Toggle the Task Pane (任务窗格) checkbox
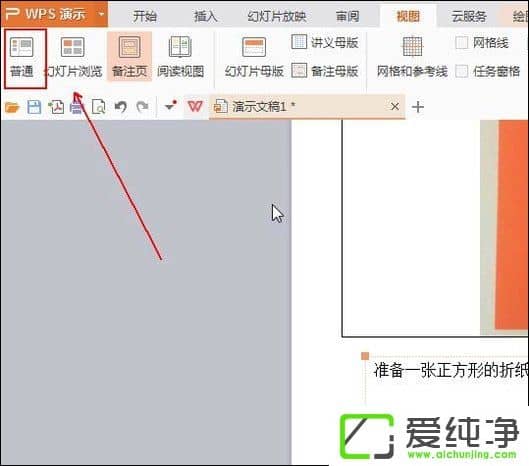 pyautogui.click(x=462, y=71)
